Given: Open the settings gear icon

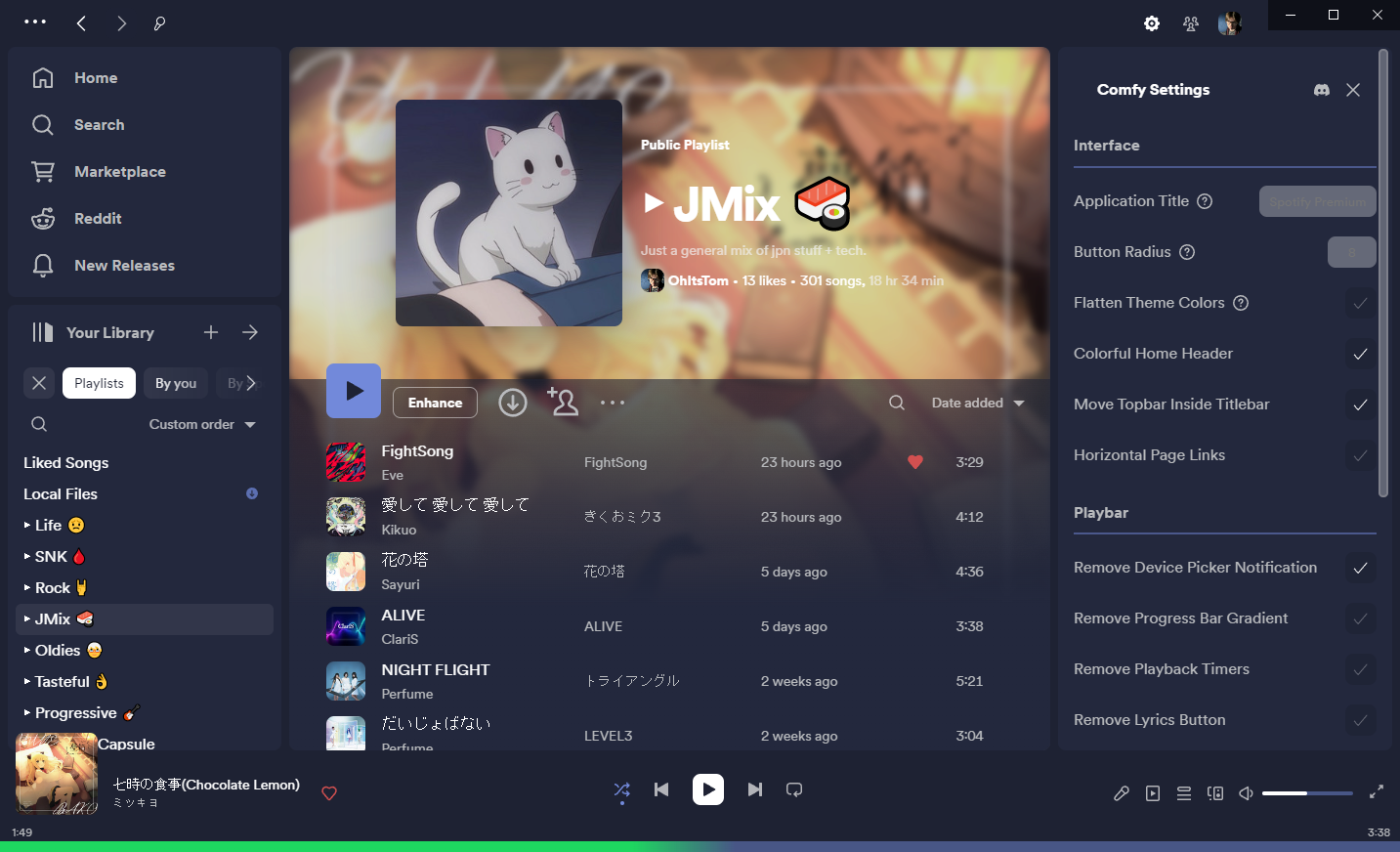Looking at the screenshot, I should (1152, 23).
